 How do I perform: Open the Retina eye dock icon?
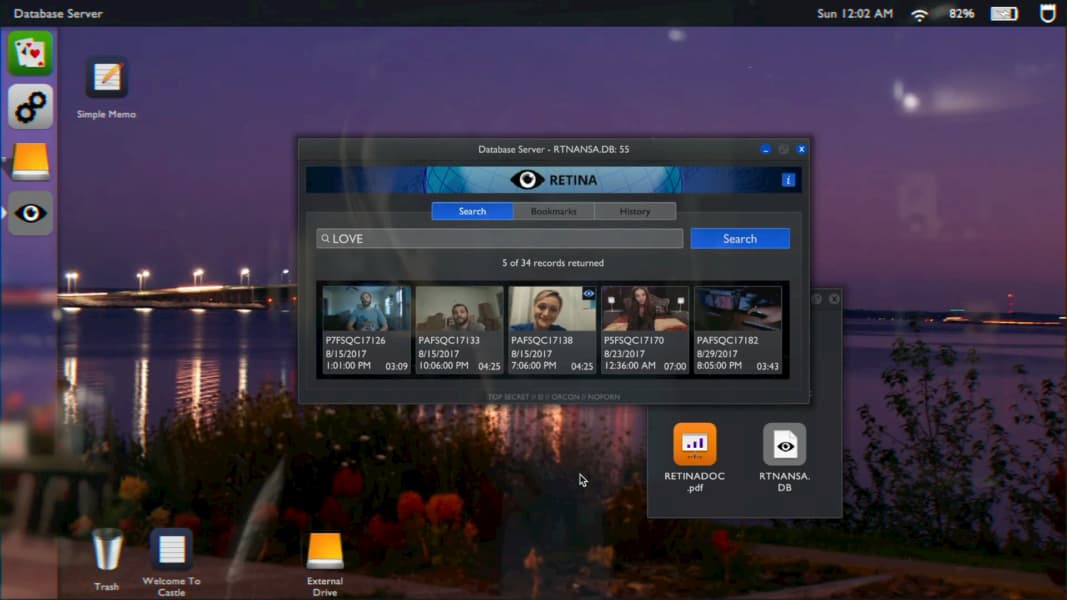(31, 214)
